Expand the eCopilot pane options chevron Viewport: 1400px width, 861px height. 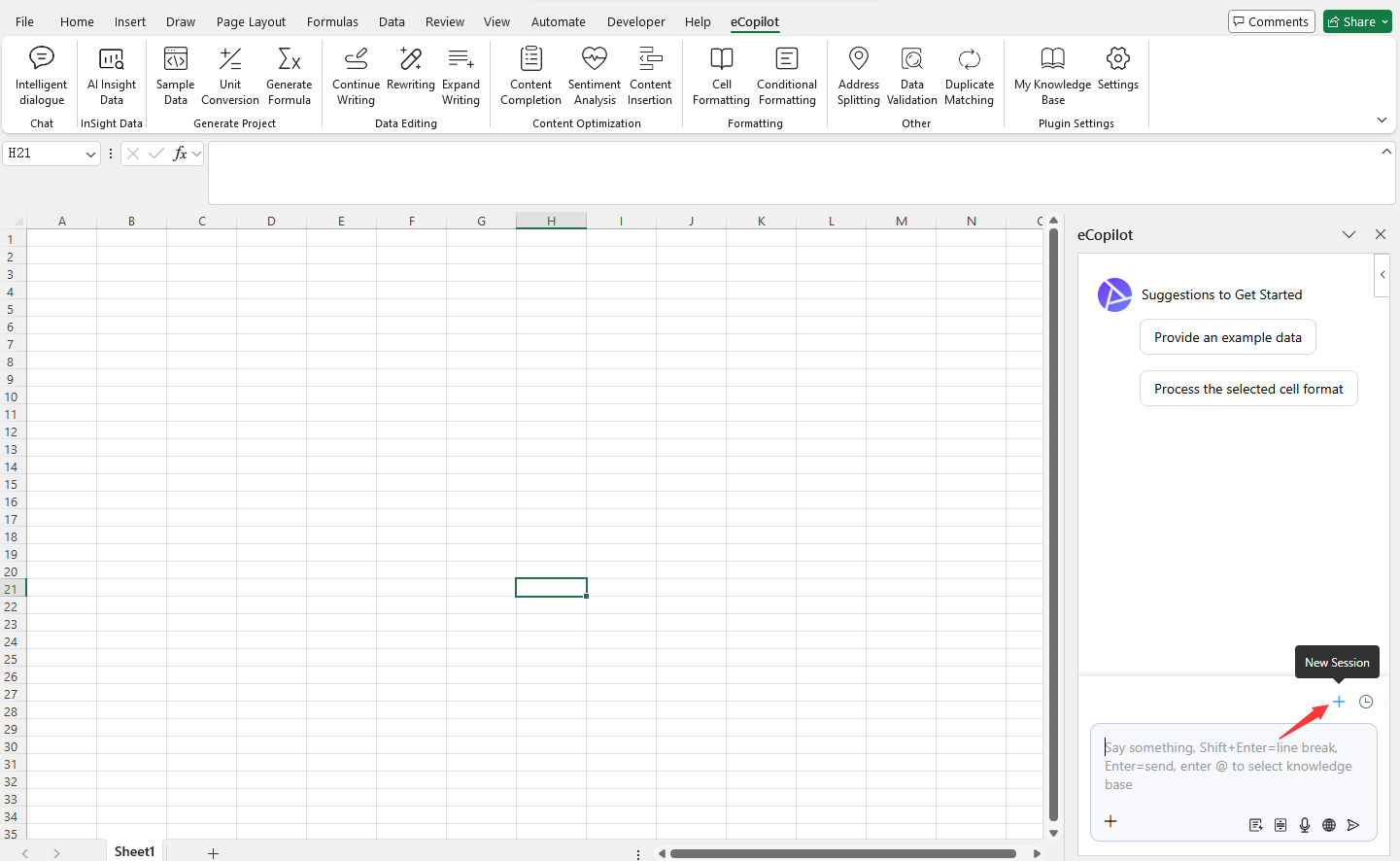point(1349,234)
